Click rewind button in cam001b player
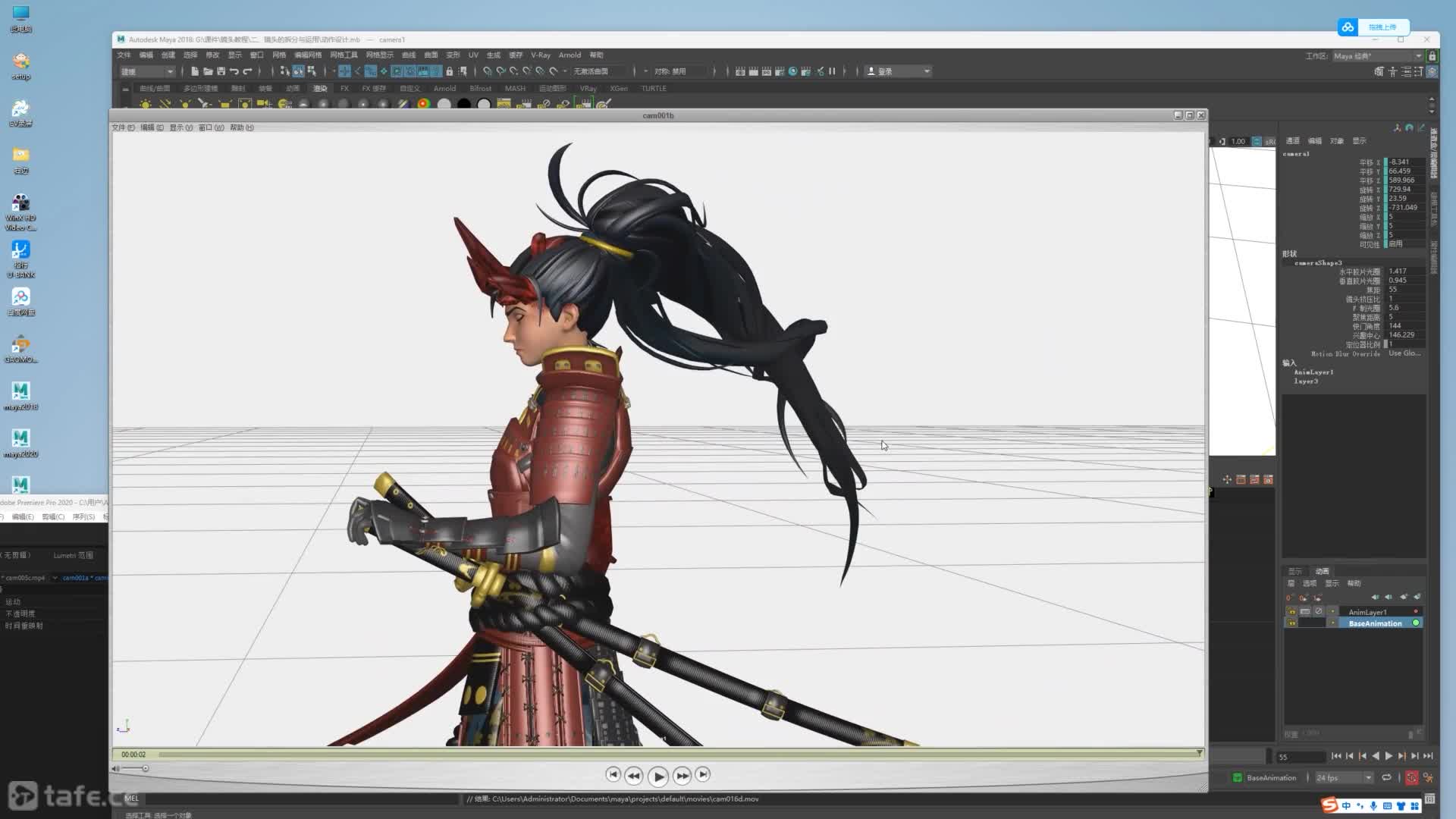 [634, 775]
